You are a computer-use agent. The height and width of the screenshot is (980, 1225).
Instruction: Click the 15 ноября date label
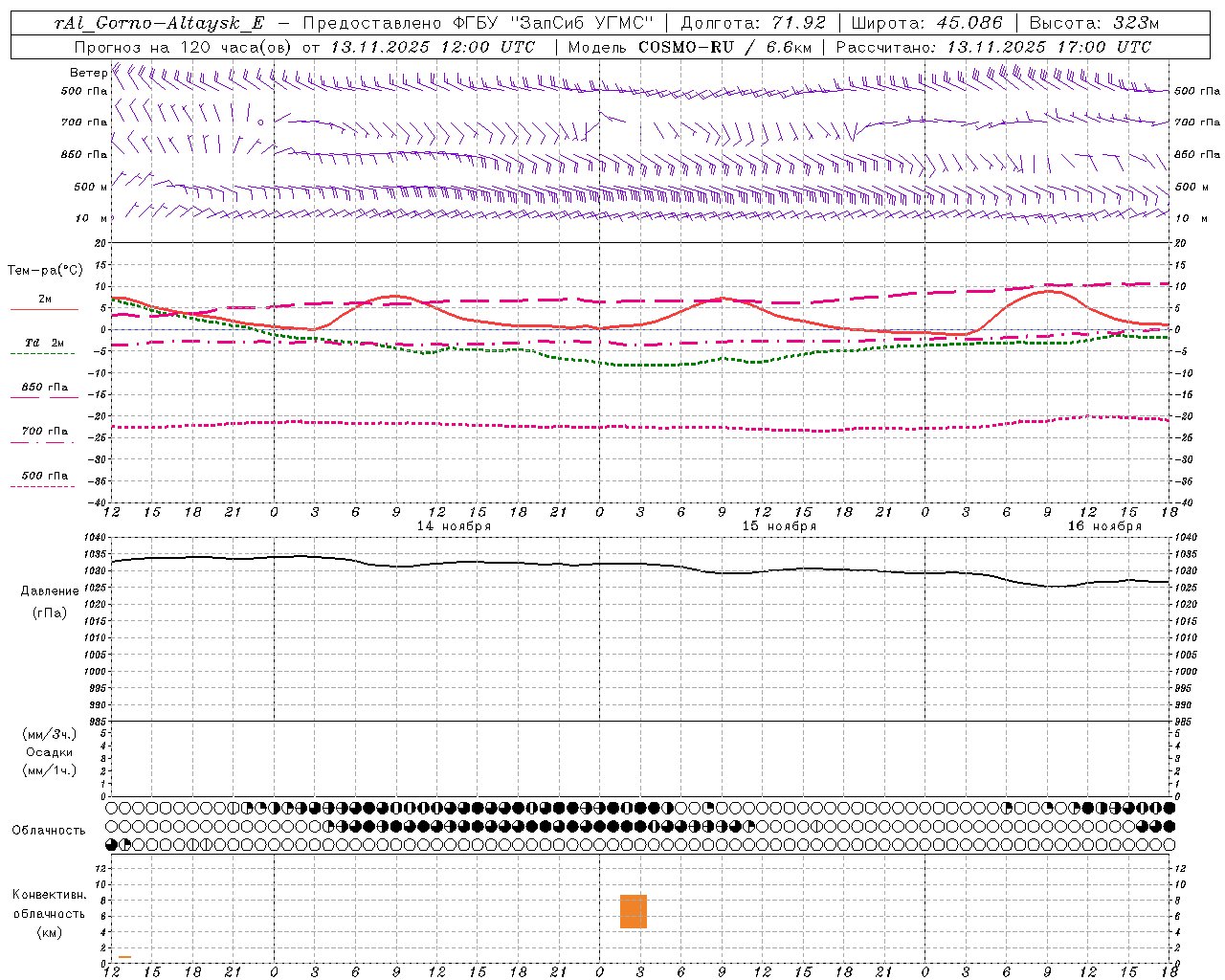(779, 526)
